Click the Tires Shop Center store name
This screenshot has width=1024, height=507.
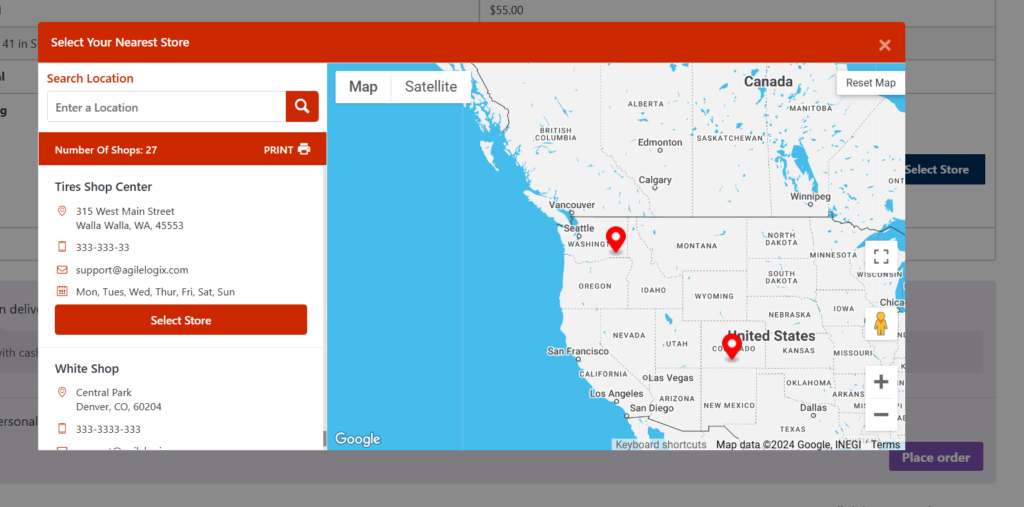(103, 187)
